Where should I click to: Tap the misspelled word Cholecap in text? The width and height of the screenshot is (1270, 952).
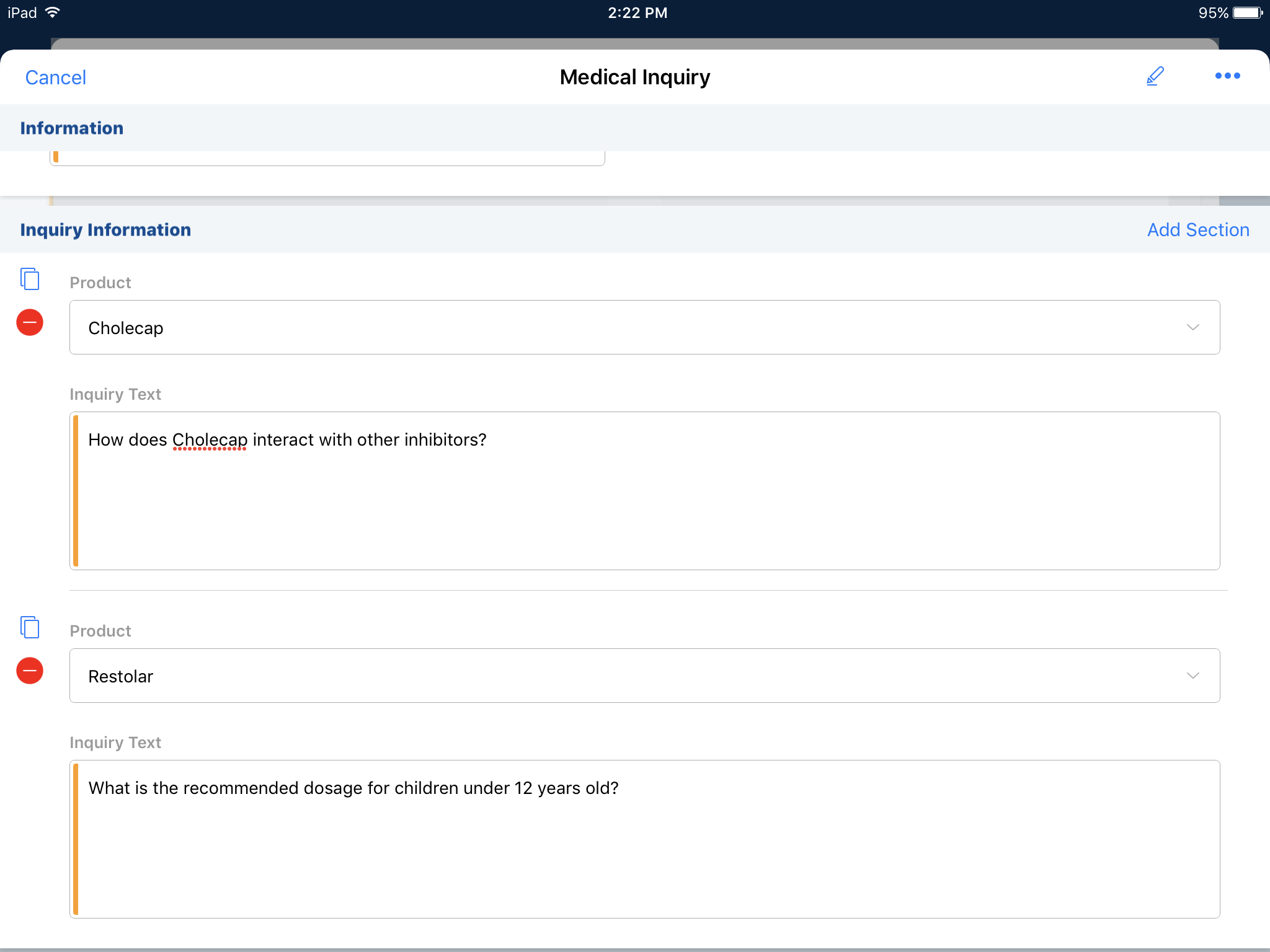point(210,440)
